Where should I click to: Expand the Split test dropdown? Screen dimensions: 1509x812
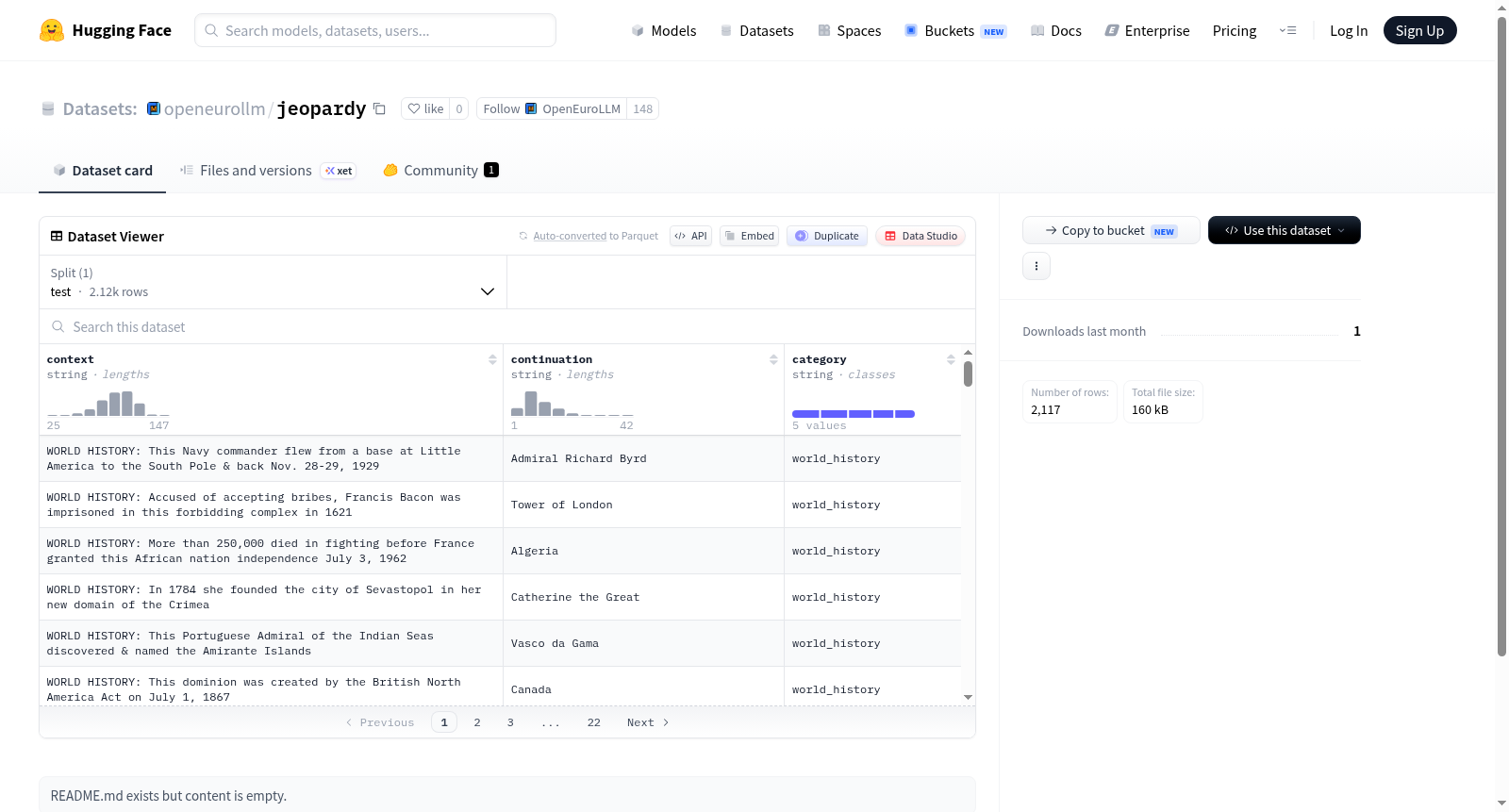(273, 282)
